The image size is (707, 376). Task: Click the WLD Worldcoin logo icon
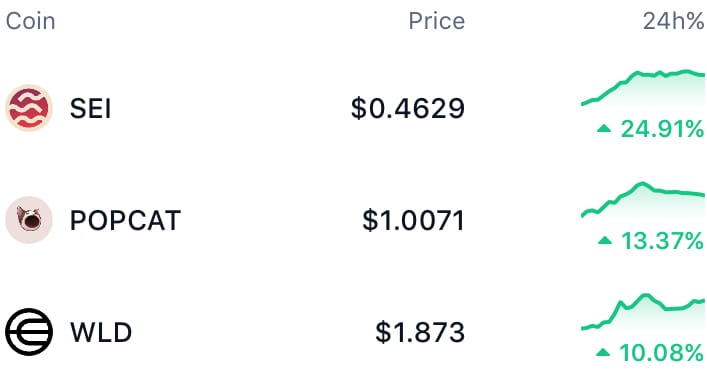[x=29, y=332]
